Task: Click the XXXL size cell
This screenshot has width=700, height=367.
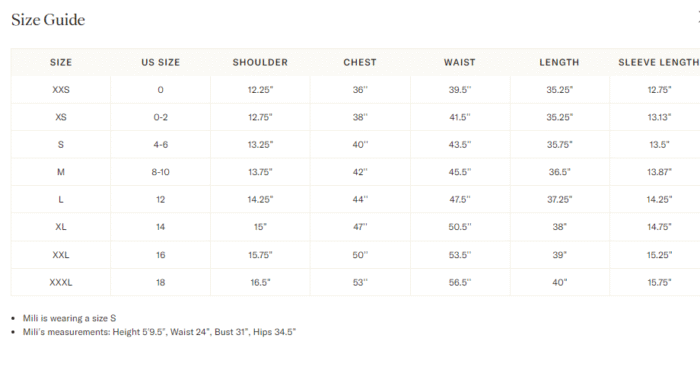Action: (61, 282)
